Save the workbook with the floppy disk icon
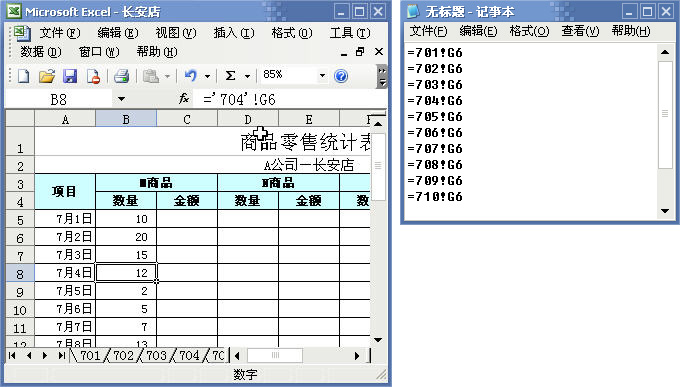This screenshot has height=387, width=680. (70, 76)
